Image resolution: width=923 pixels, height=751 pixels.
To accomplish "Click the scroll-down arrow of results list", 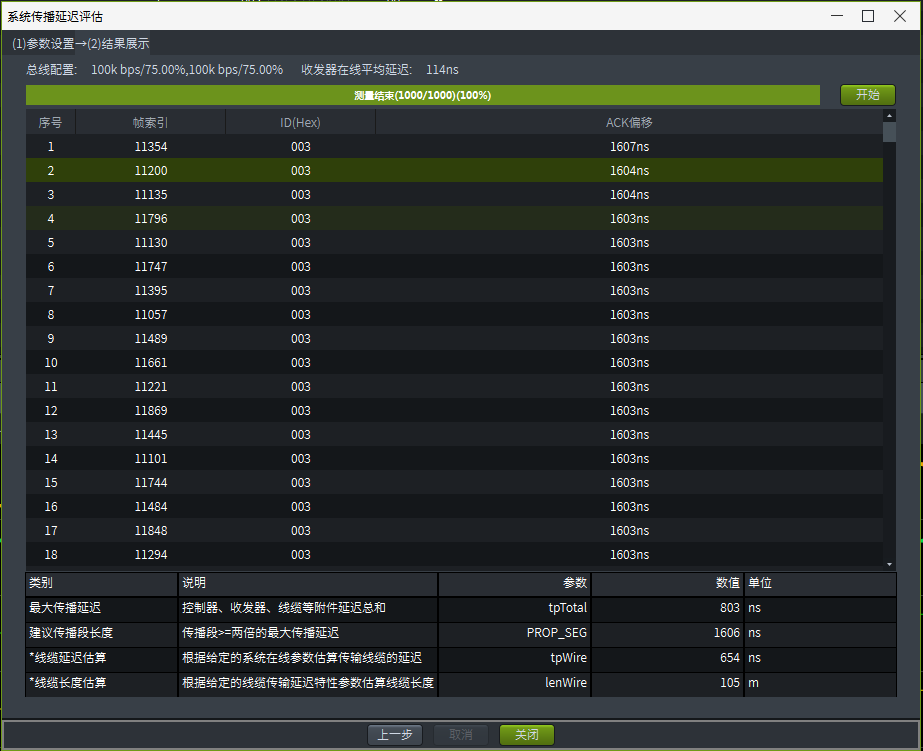I will [889, 564].
